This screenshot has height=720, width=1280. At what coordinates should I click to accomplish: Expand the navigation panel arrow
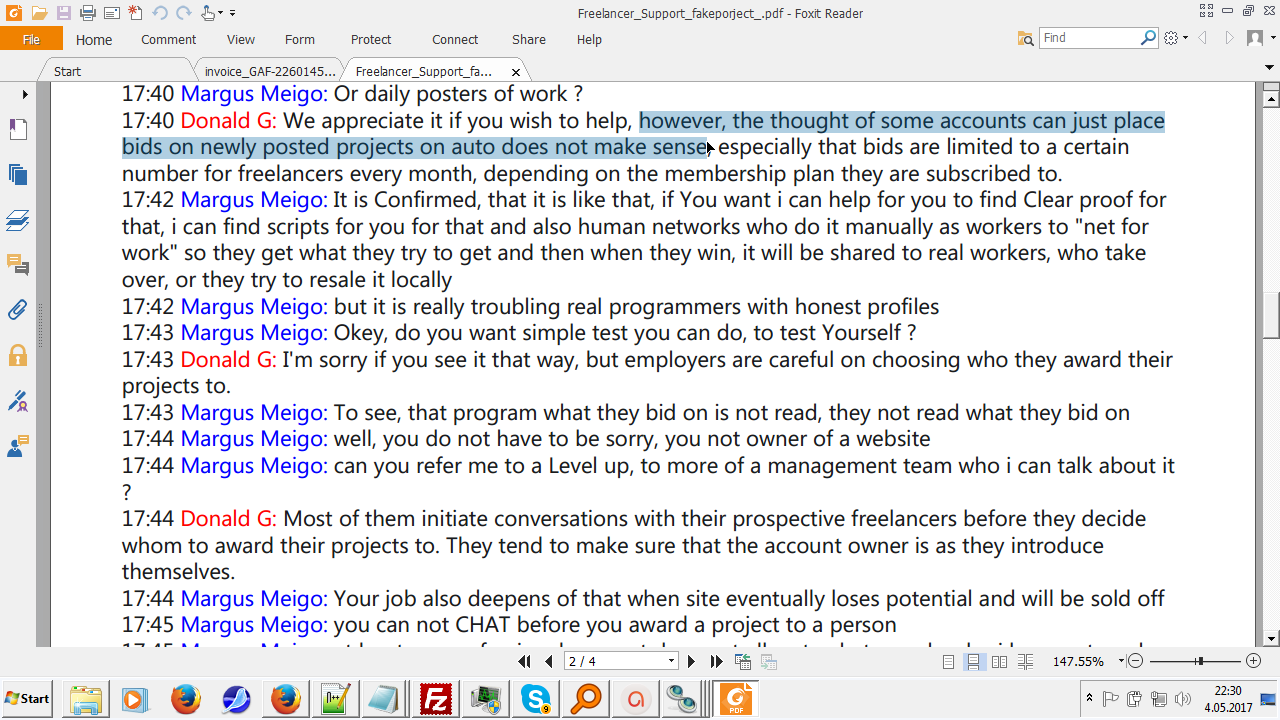[25, 94]
